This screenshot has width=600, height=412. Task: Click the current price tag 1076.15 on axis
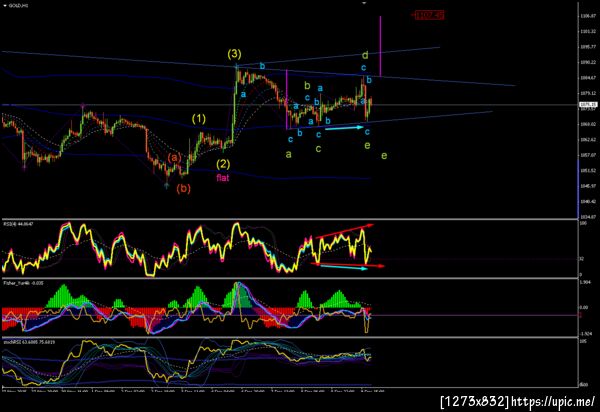coord(589,104)
